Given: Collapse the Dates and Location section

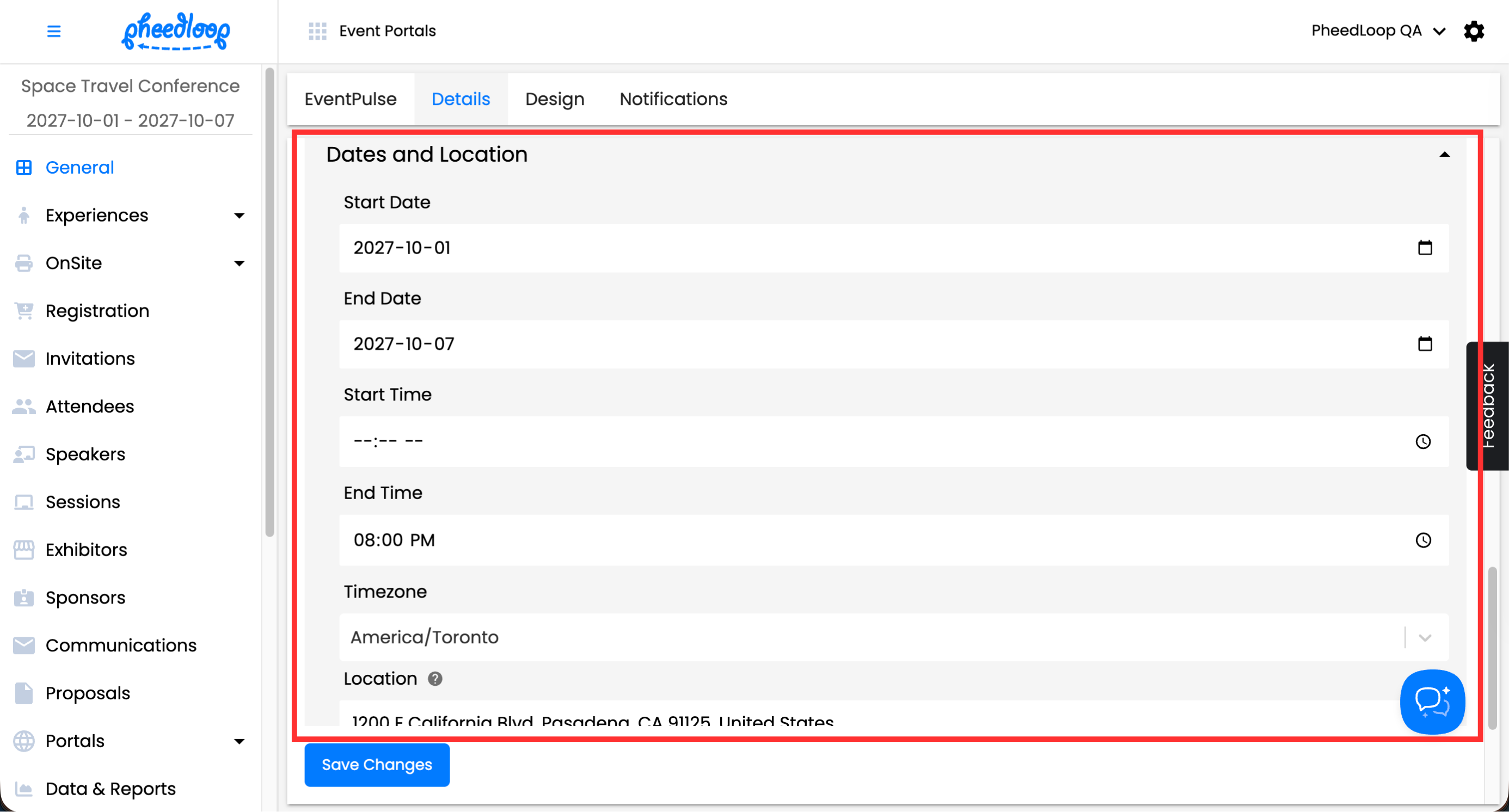Looking at the screenshot, I should point(1444,155).
